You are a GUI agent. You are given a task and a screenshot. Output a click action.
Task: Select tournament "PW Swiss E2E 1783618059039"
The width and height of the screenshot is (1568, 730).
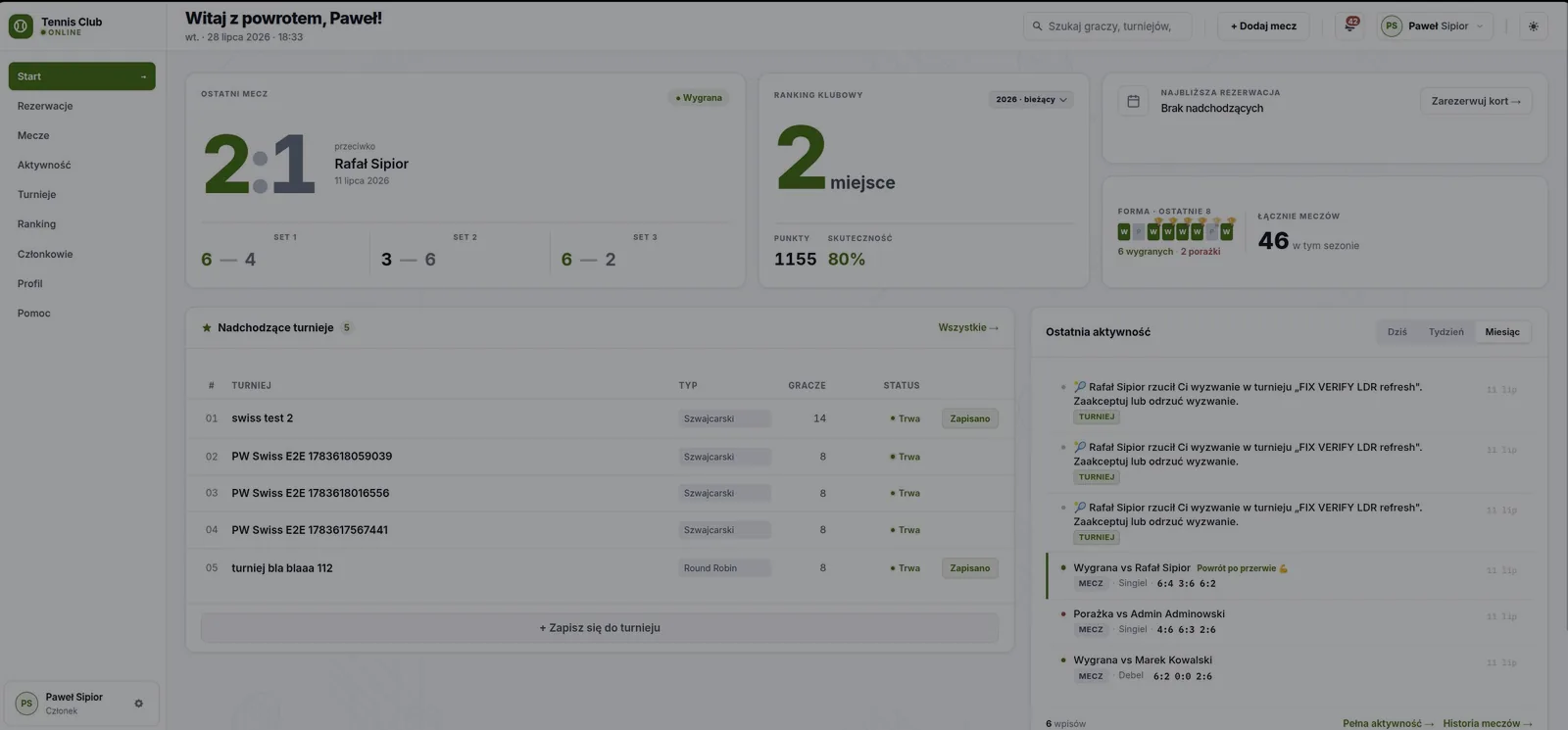pyautogui.click(x=600, y=457)
